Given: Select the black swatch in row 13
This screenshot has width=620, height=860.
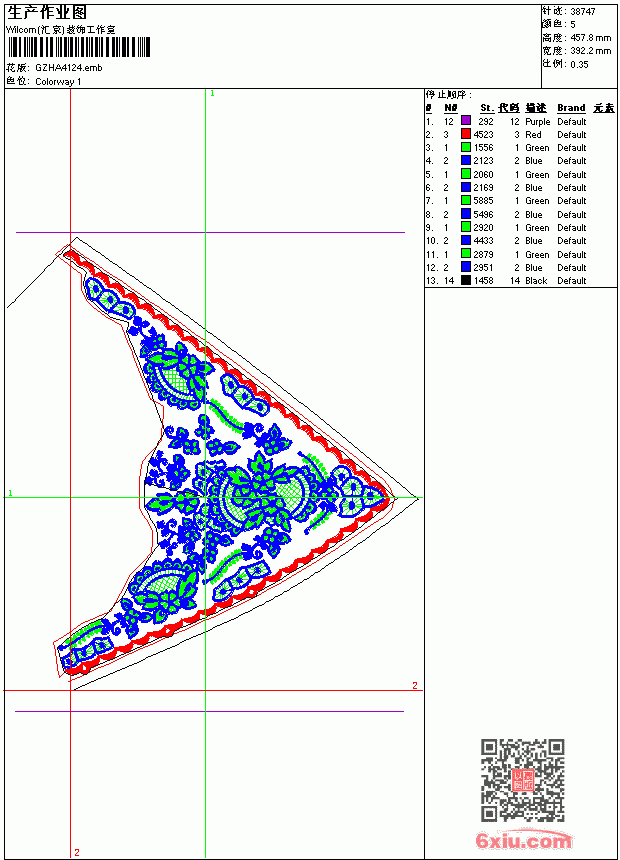Looking at the screenshot, I should pos(466,280).
